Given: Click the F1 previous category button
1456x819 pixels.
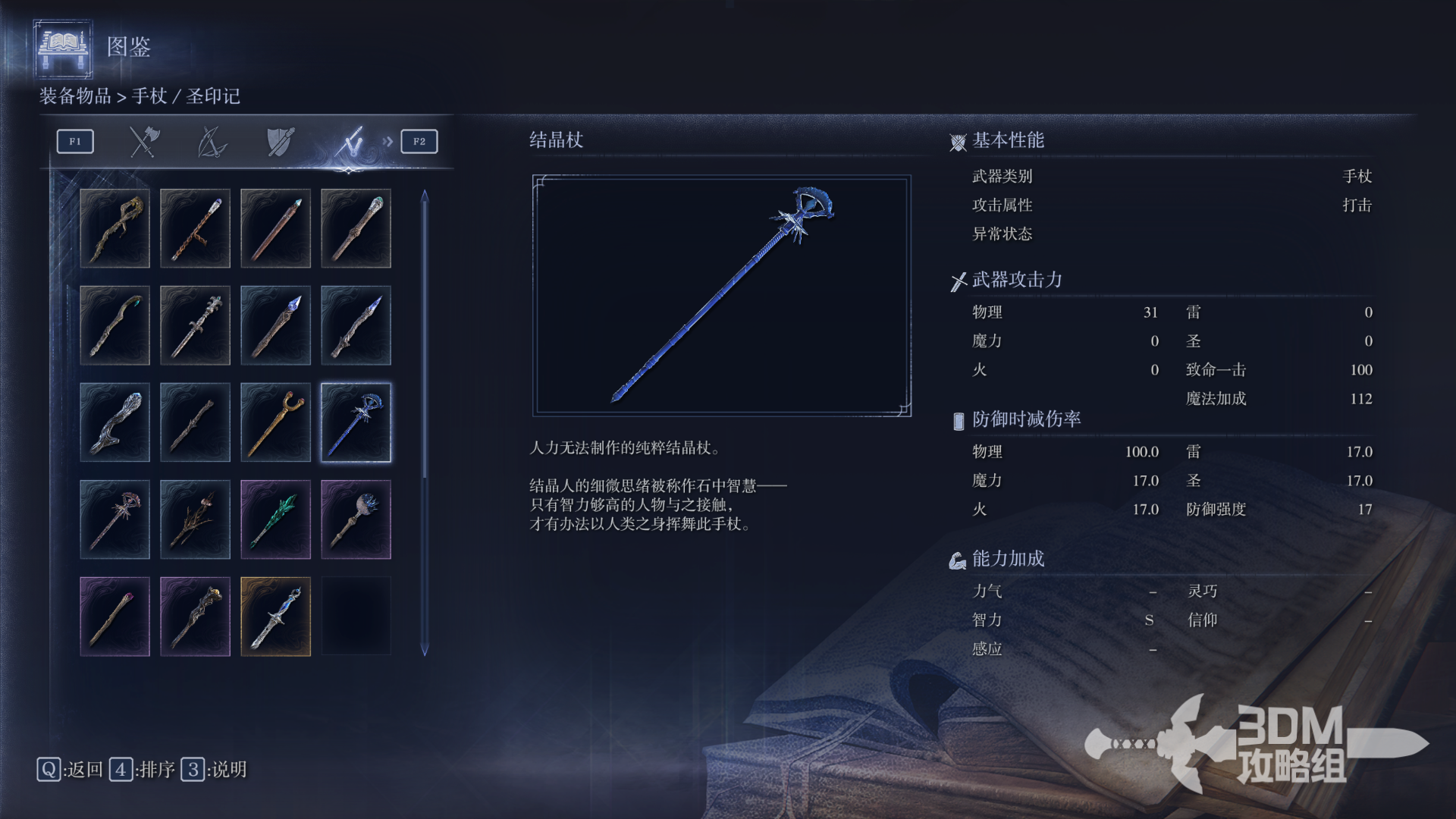Looking at the screenshot, I should pyautogui.click(x=75, y=141).
